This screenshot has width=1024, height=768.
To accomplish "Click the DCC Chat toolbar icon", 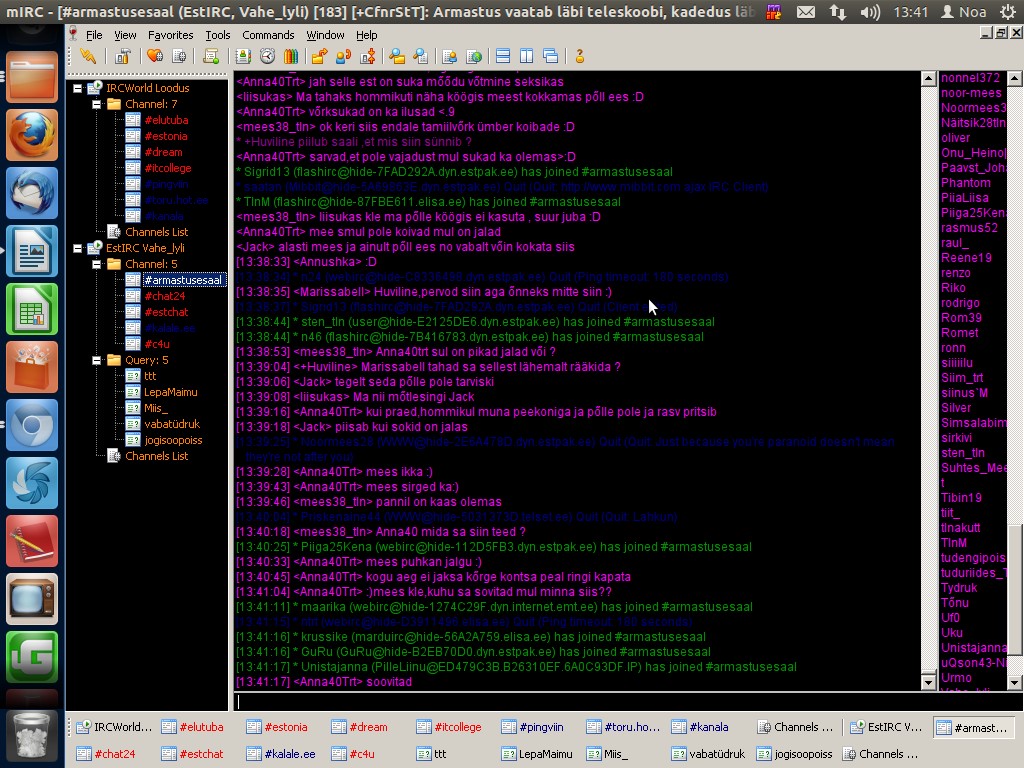I will coord(344,57).
